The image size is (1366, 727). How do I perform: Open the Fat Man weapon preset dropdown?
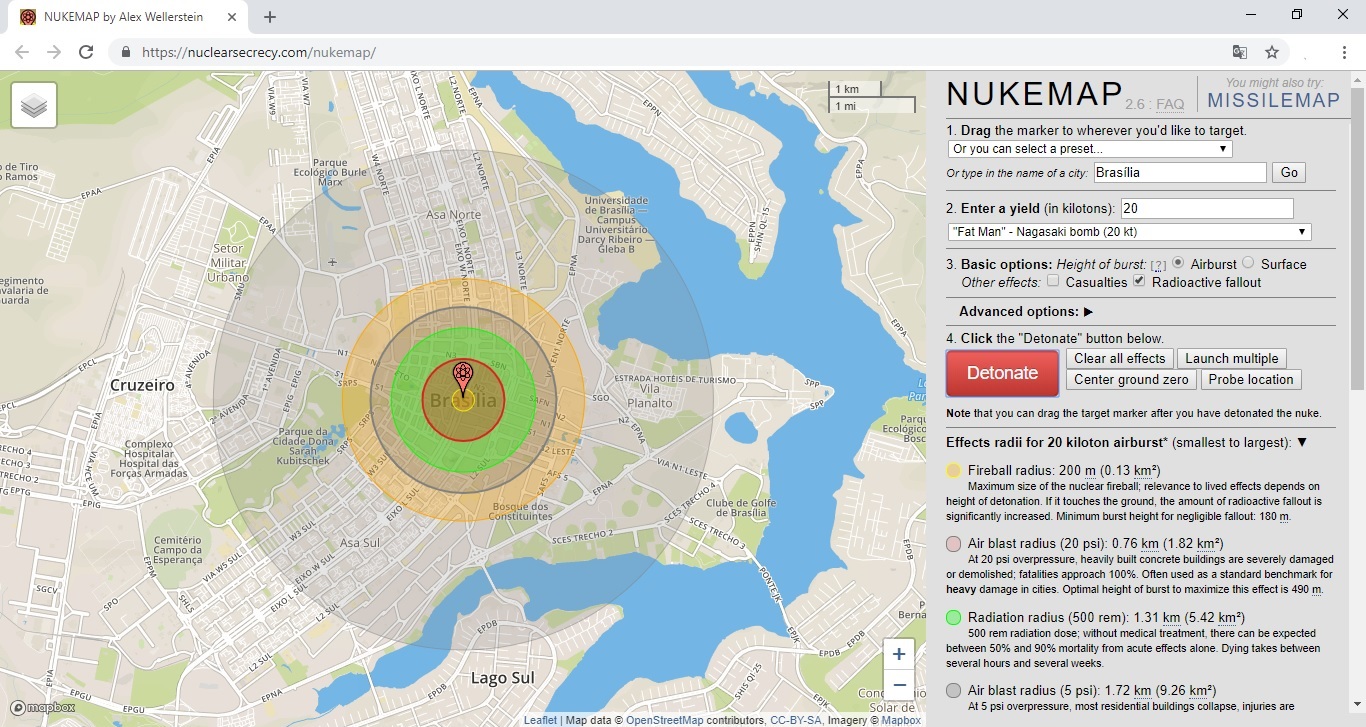pos(1129,232)
